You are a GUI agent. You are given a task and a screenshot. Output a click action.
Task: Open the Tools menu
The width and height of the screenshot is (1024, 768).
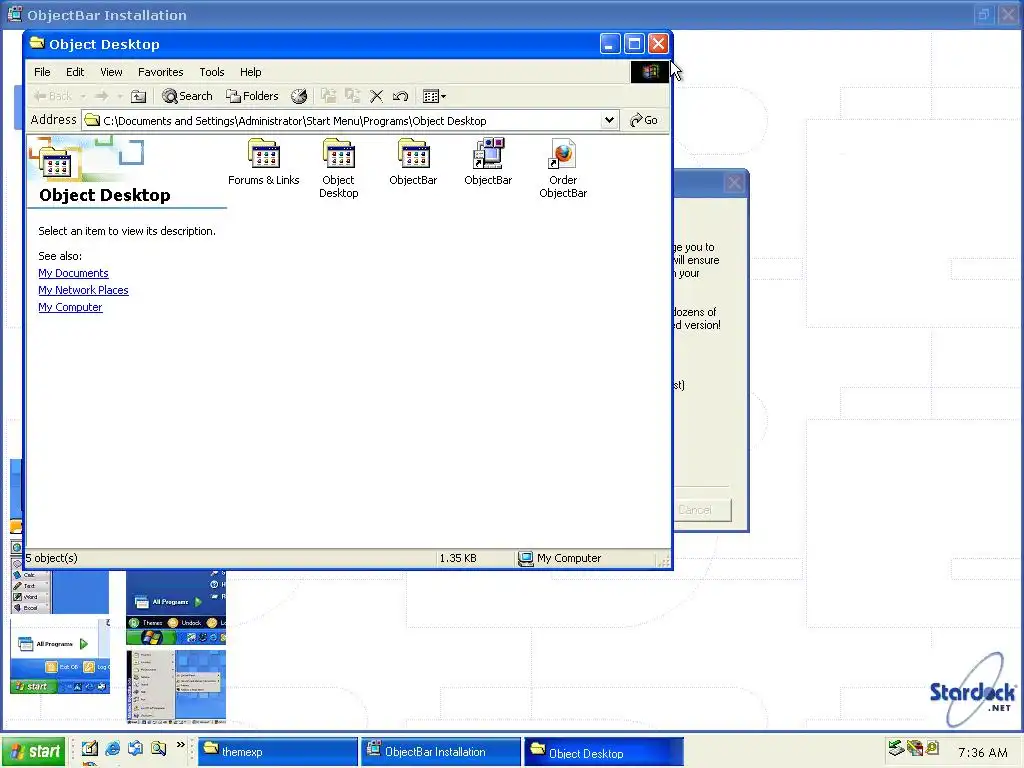pos(212,72)
